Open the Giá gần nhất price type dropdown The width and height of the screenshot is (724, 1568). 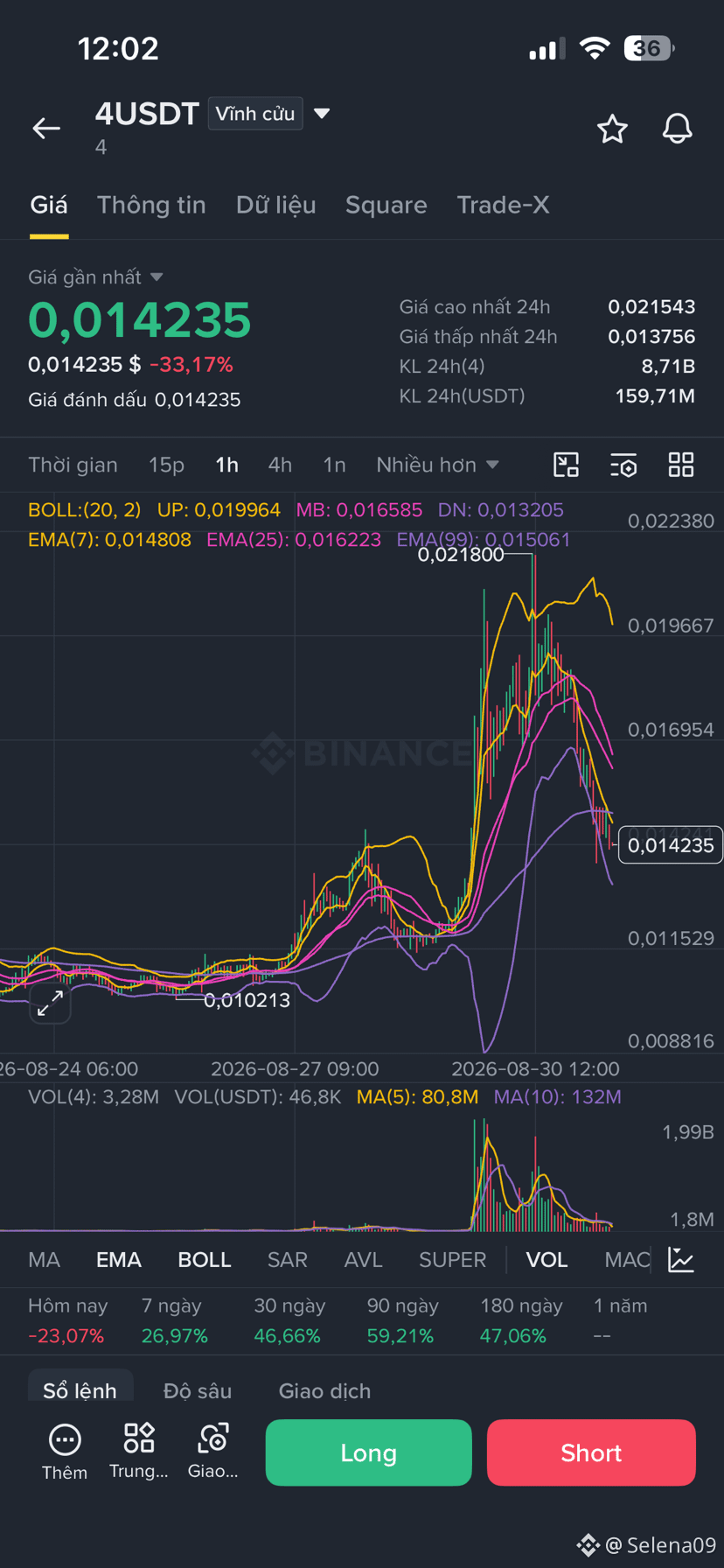tap(95, 277)
